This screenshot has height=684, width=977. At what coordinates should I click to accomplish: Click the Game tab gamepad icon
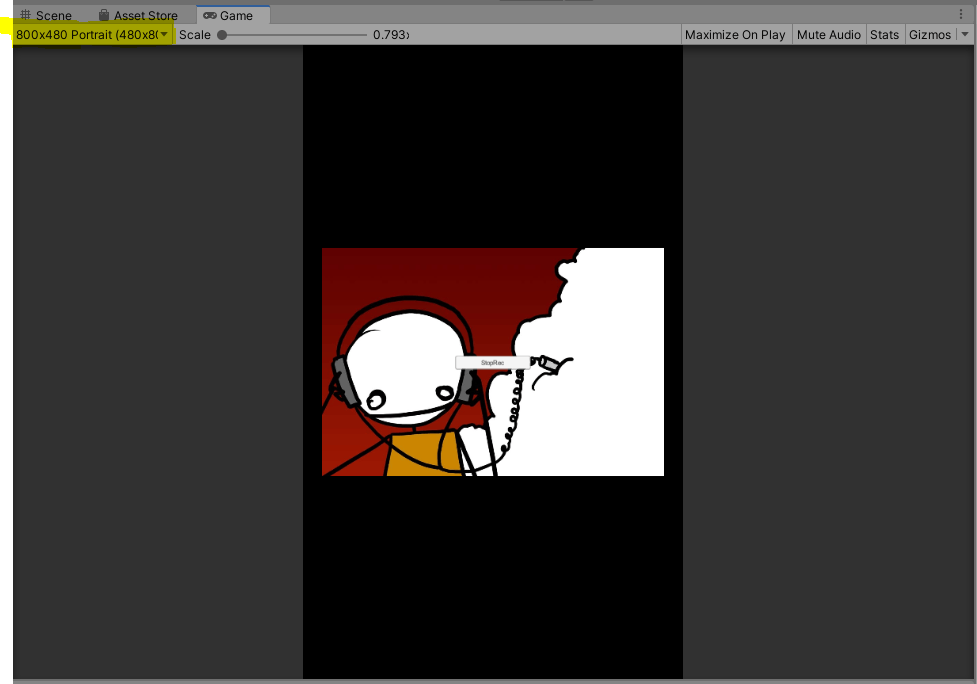(x=210, y=15)
